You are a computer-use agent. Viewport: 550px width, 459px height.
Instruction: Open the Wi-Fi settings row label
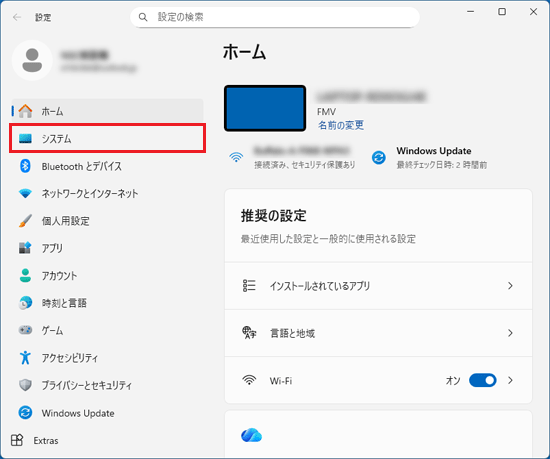pyautogui.click(x=281, y=380)
